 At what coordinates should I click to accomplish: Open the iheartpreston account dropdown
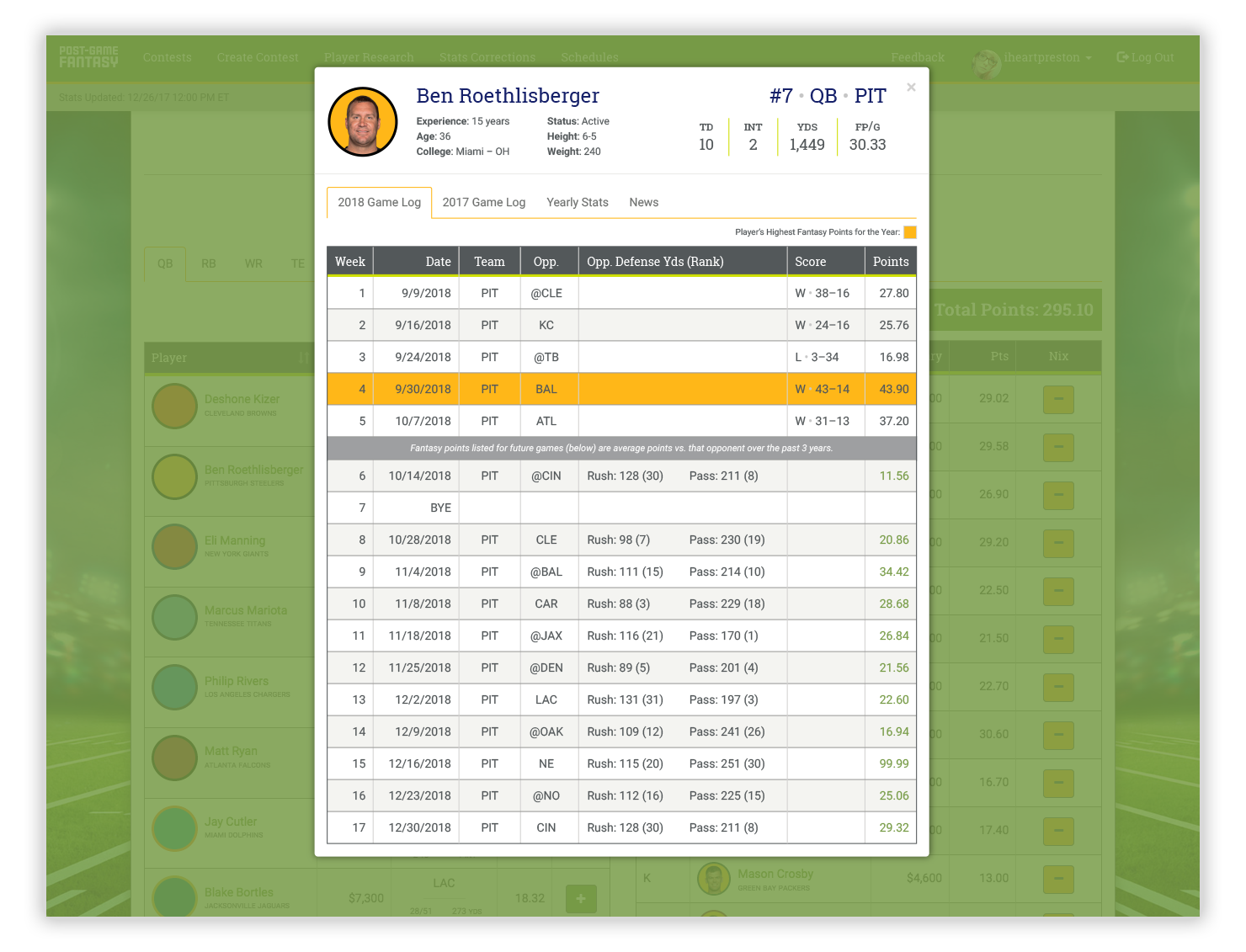tap(1048, 57)
